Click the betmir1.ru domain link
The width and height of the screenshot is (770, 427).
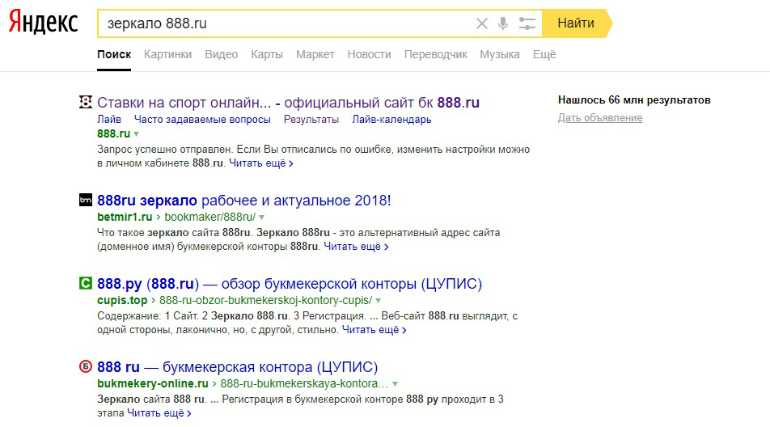click(x=125, y=217)
